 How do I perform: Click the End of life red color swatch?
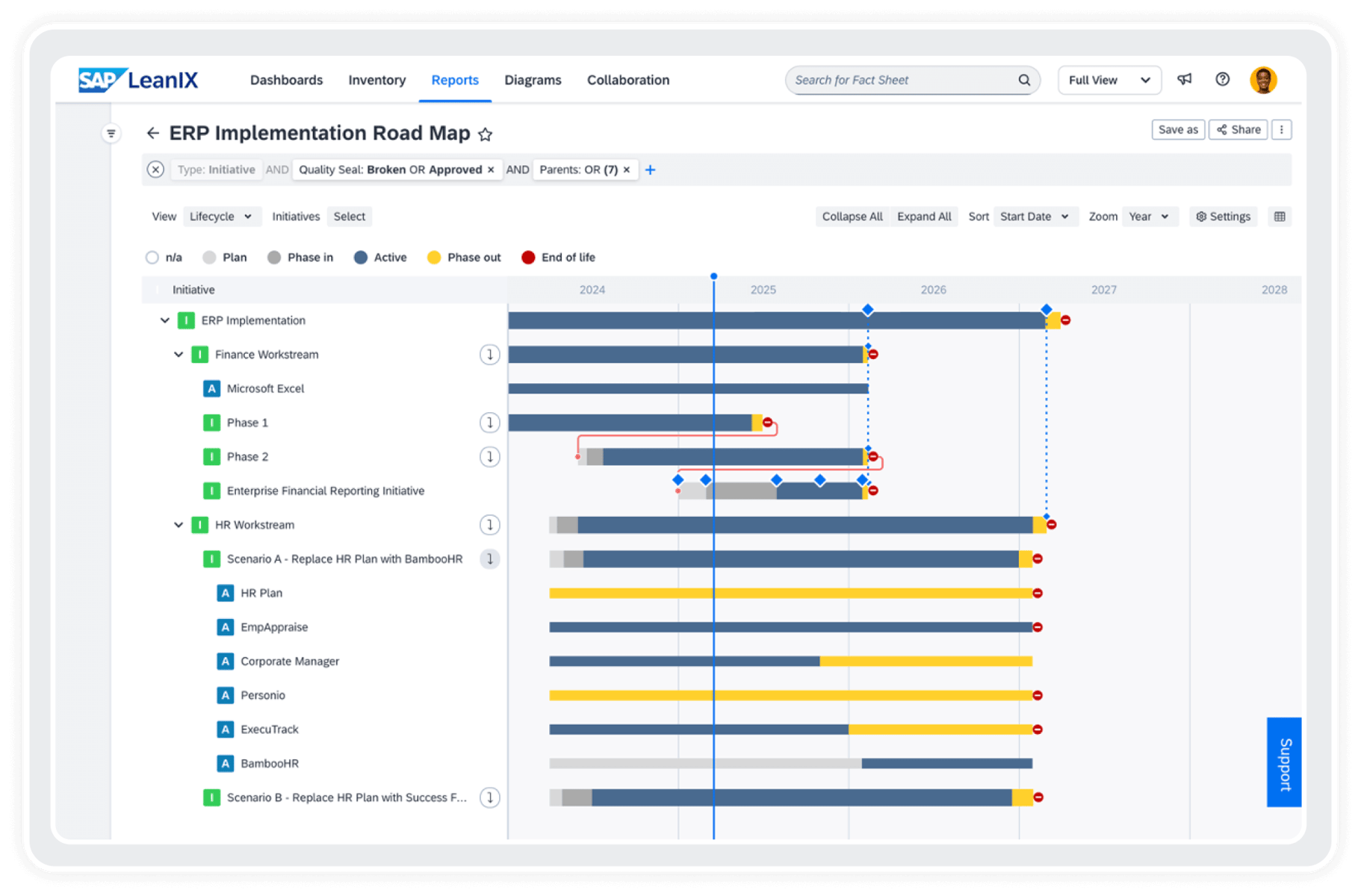530,257
